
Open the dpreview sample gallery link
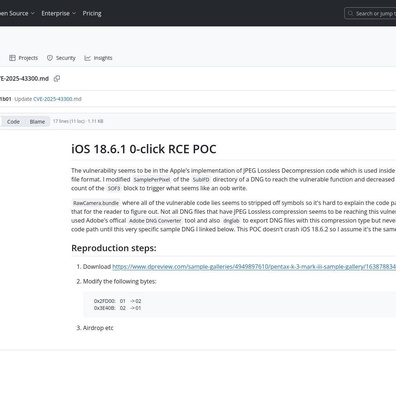click(x=254, y=267)
